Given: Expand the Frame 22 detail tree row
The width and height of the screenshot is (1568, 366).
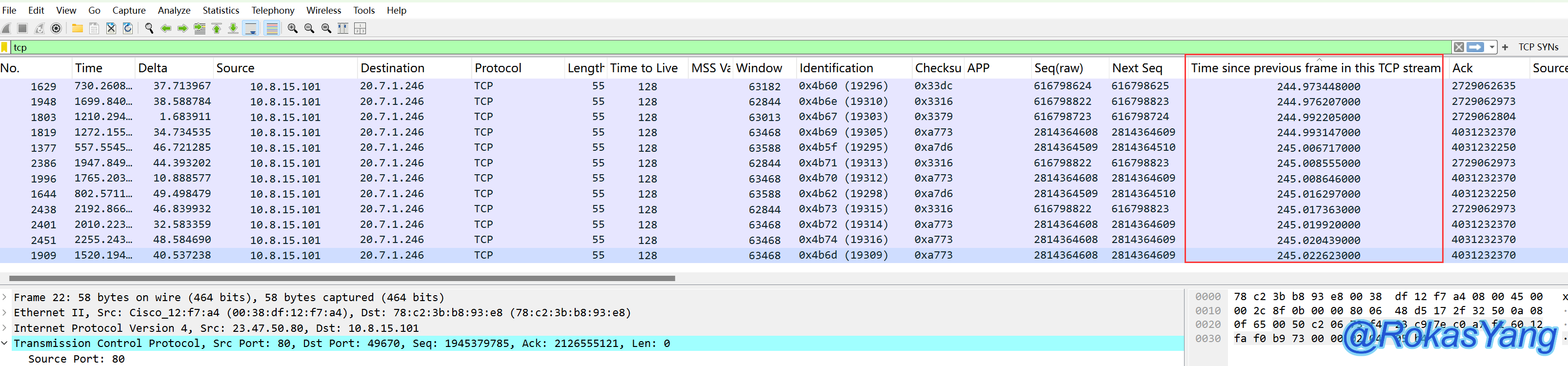Looking at the screenshot, I should (x=5, y=297).
